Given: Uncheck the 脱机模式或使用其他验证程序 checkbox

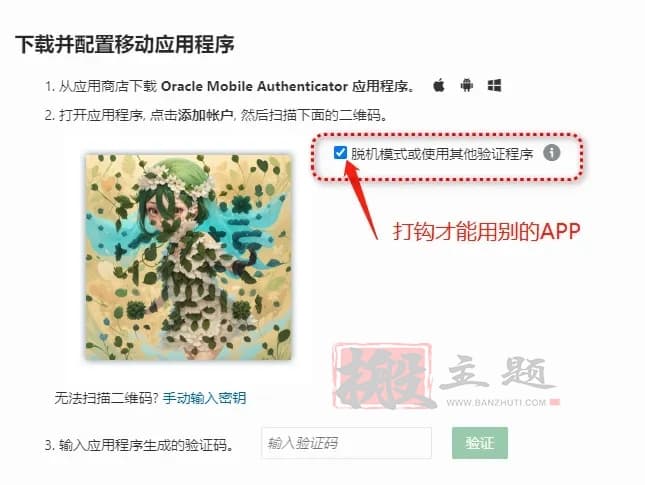Looking at the screenshot, I should tap(340, 153).
